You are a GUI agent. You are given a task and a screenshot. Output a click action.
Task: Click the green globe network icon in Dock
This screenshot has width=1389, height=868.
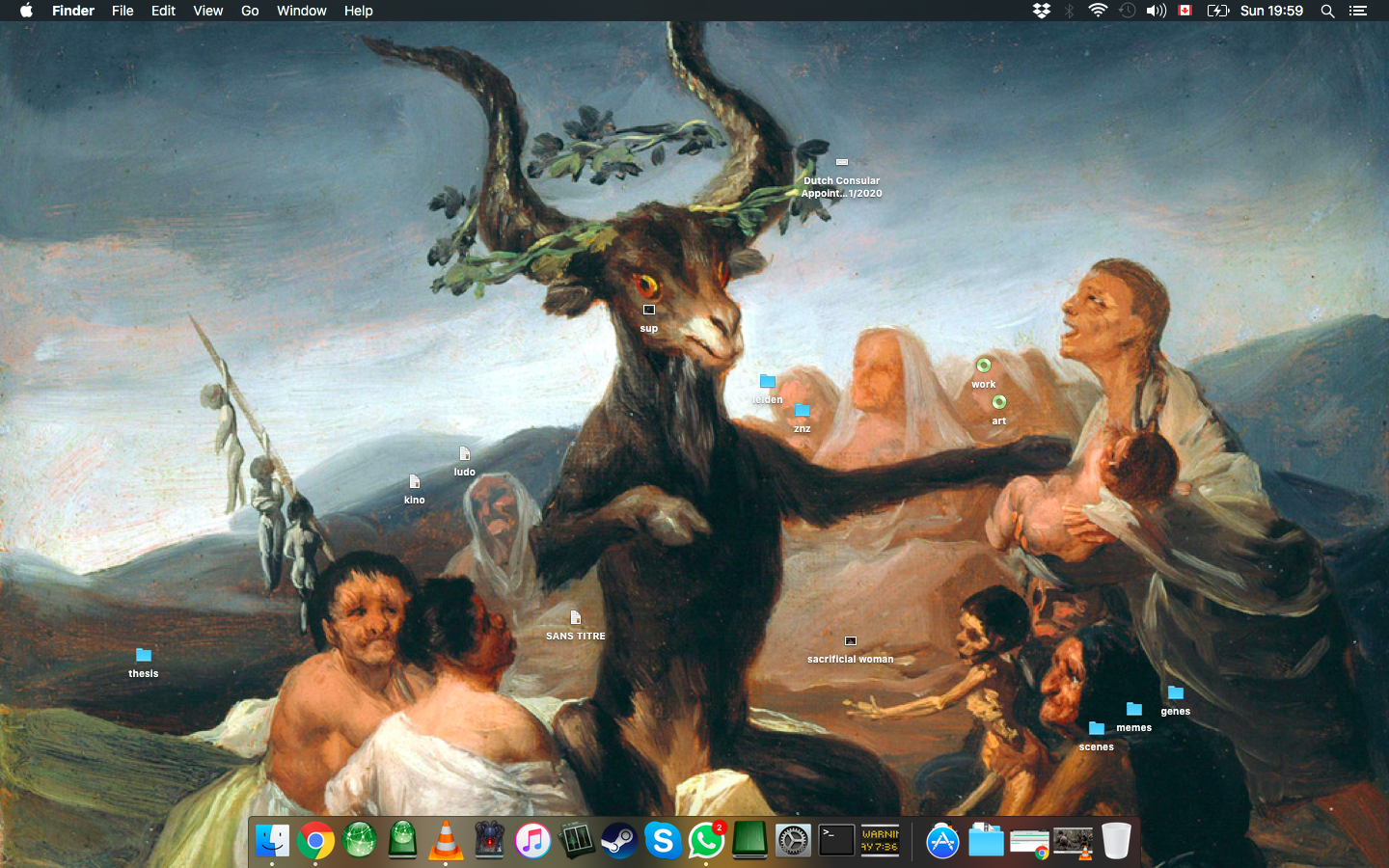click(359, 841)
